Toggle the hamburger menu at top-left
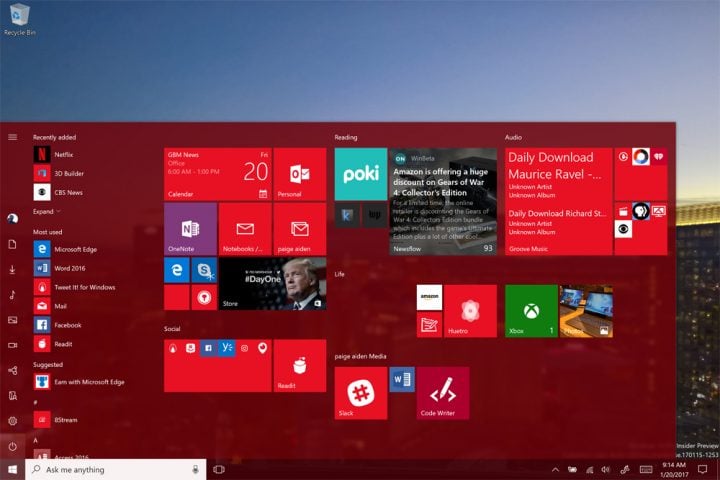This screenshot has height=480, width=720. click(x=12, y=137)
